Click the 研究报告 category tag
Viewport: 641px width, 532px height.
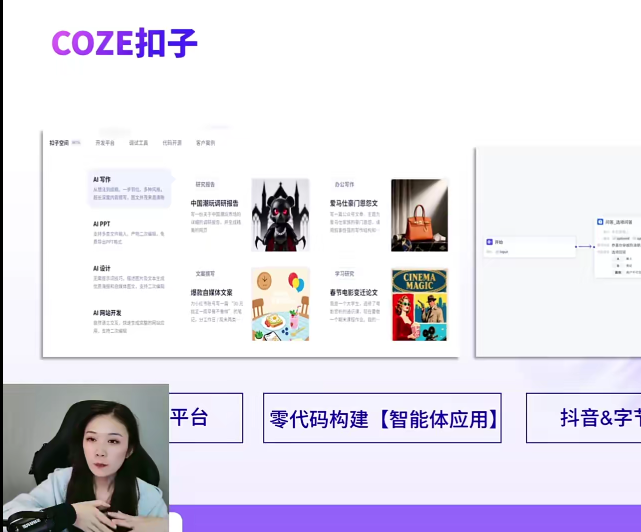tap(205, 184)
